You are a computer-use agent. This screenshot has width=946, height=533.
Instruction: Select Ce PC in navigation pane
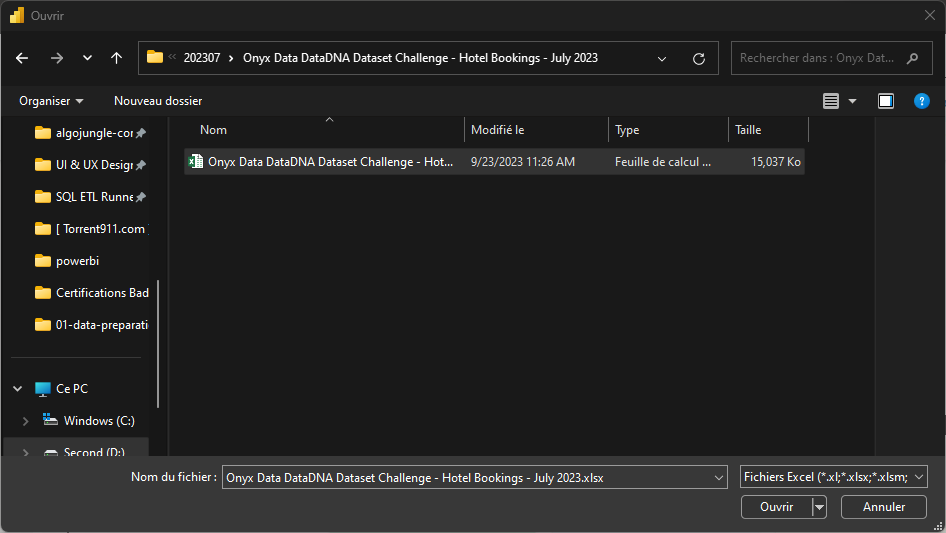click(x=72, y=389)
